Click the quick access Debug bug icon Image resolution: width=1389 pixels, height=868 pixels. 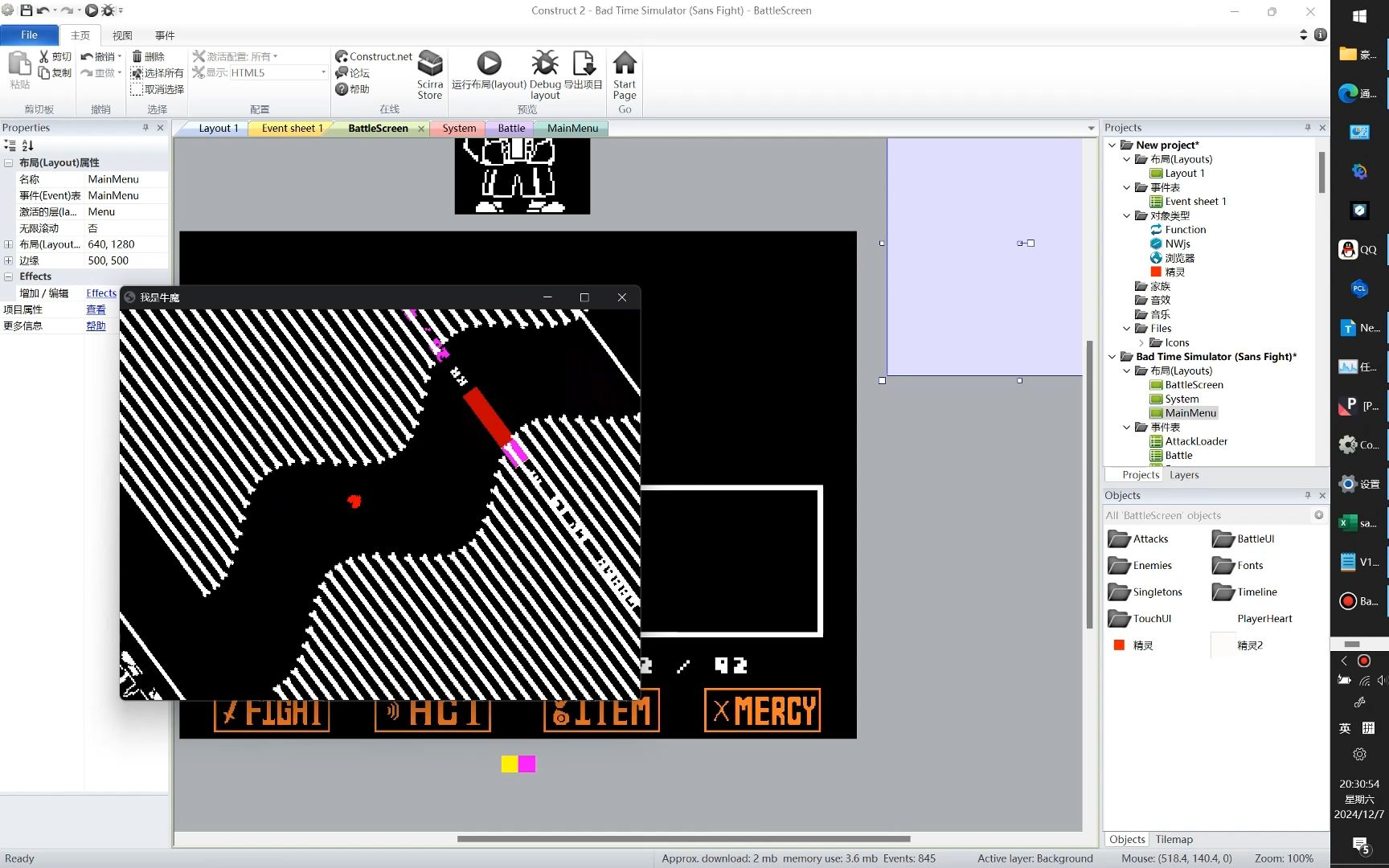tap(108, 10)
